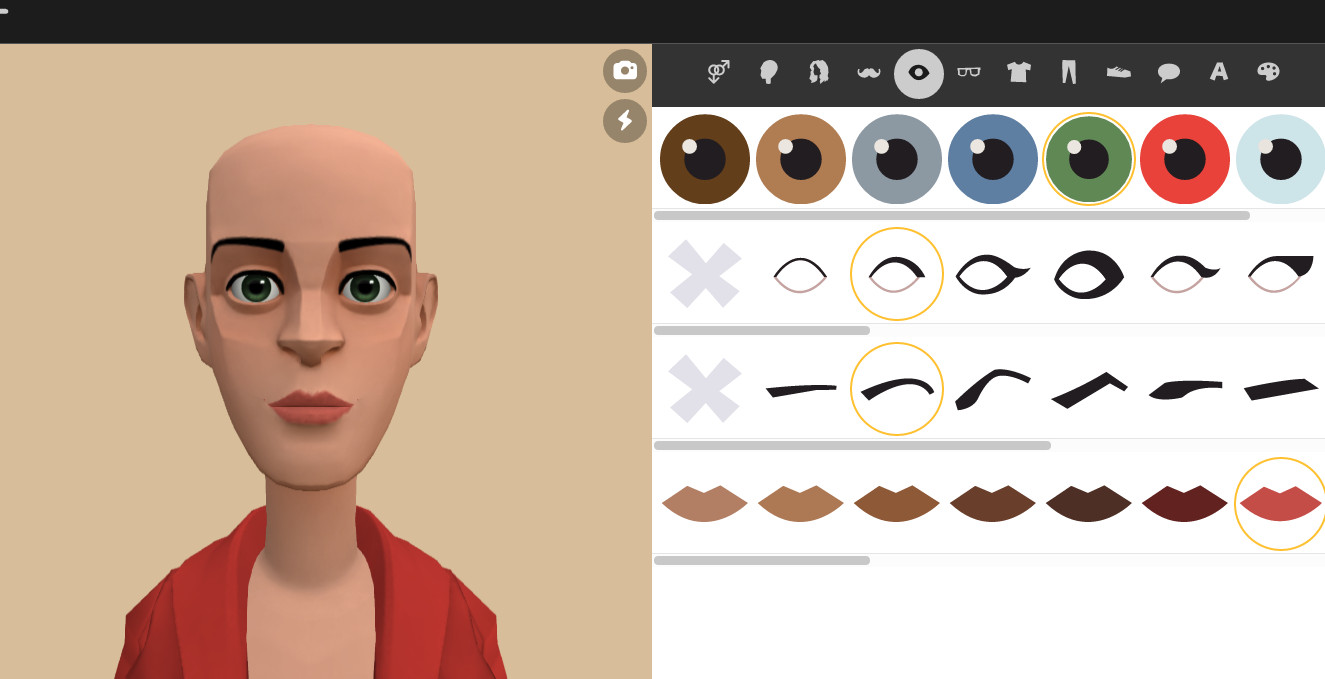The width and height of the screenshot is (1325, 679).
Task: Select the circled curved arch eyebrow
Action: [x=897, y=389]
